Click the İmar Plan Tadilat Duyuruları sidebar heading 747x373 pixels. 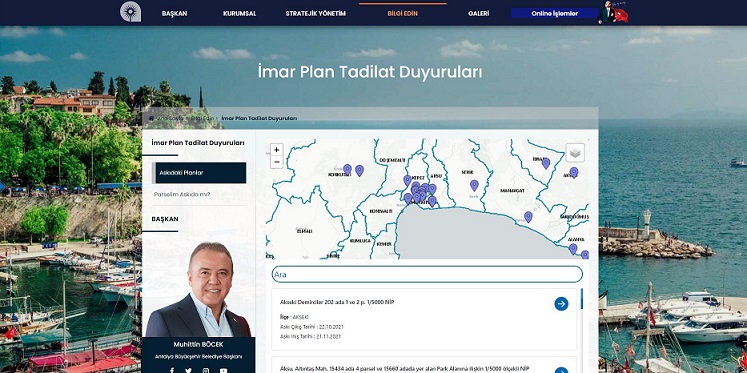coord(198,142)
